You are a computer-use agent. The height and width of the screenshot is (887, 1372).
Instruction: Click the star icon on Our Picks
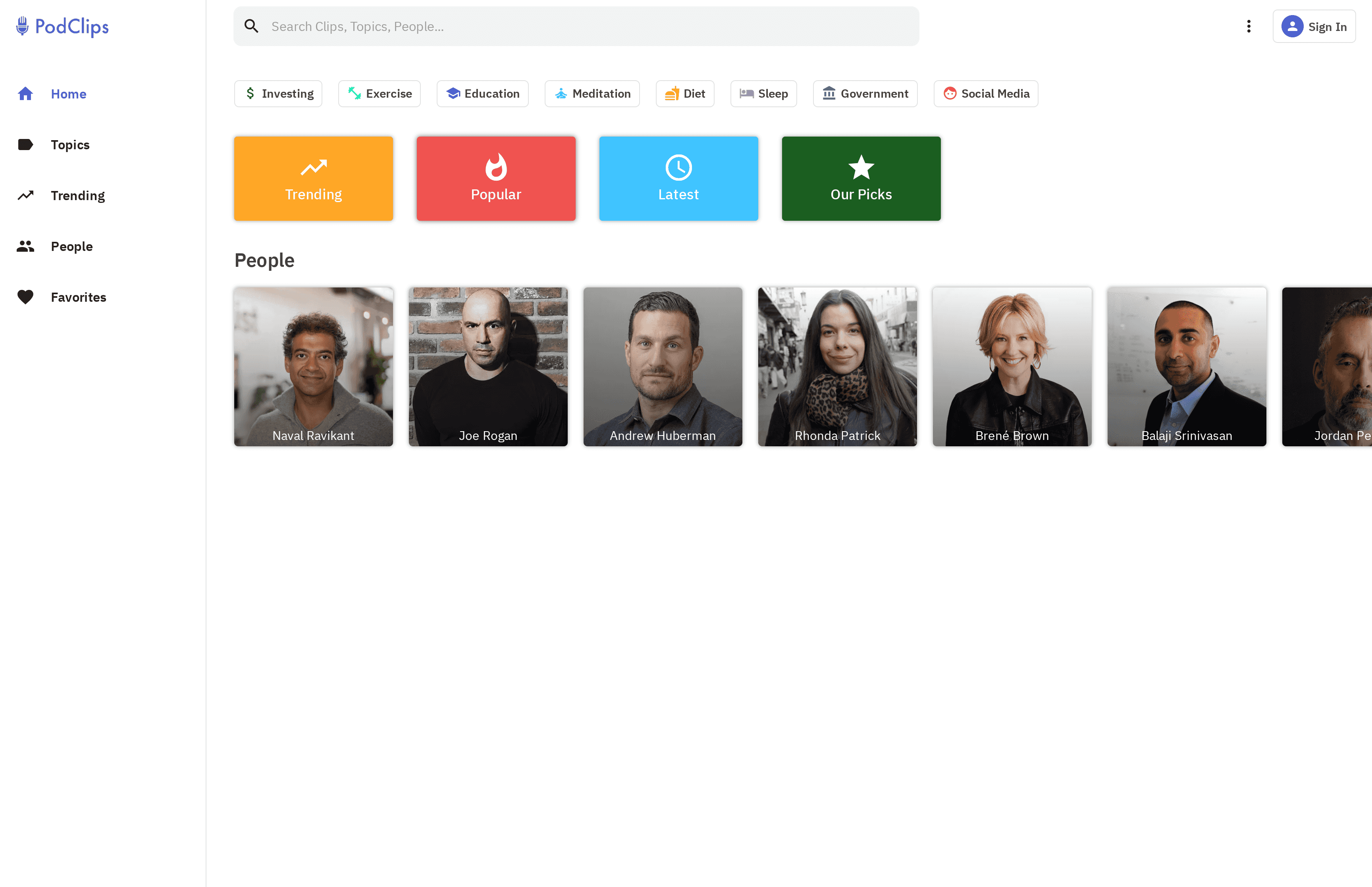[861, 168]
